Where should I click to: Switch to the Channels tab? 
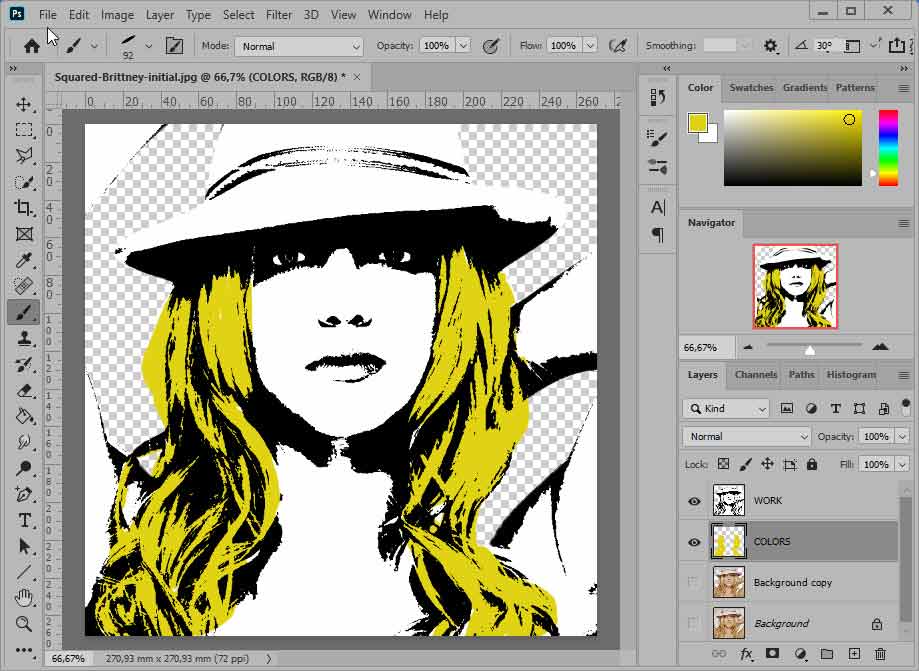click(755, 374)
